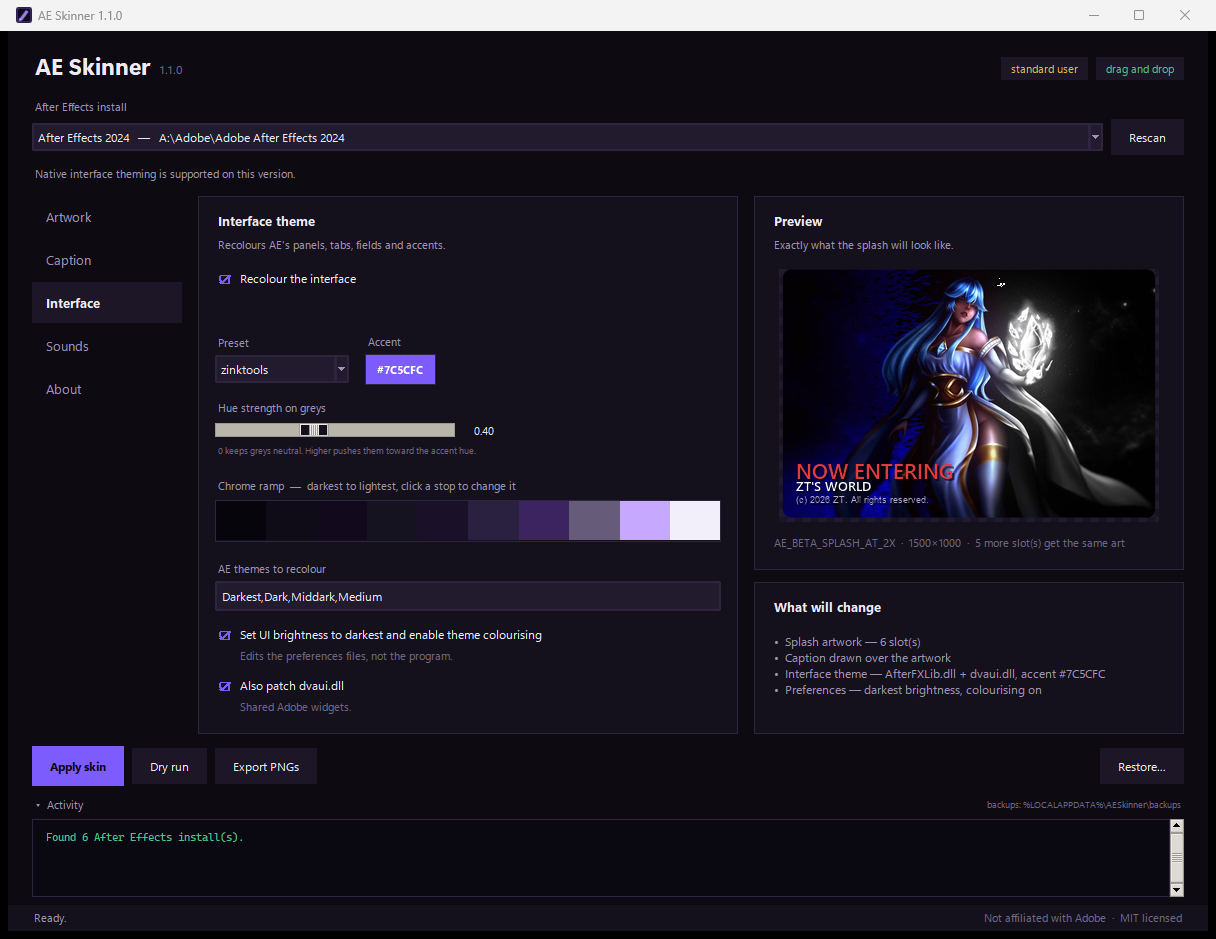Click the hue strength value 0.40
The image size is (1216, 939).
pos(484,431)
